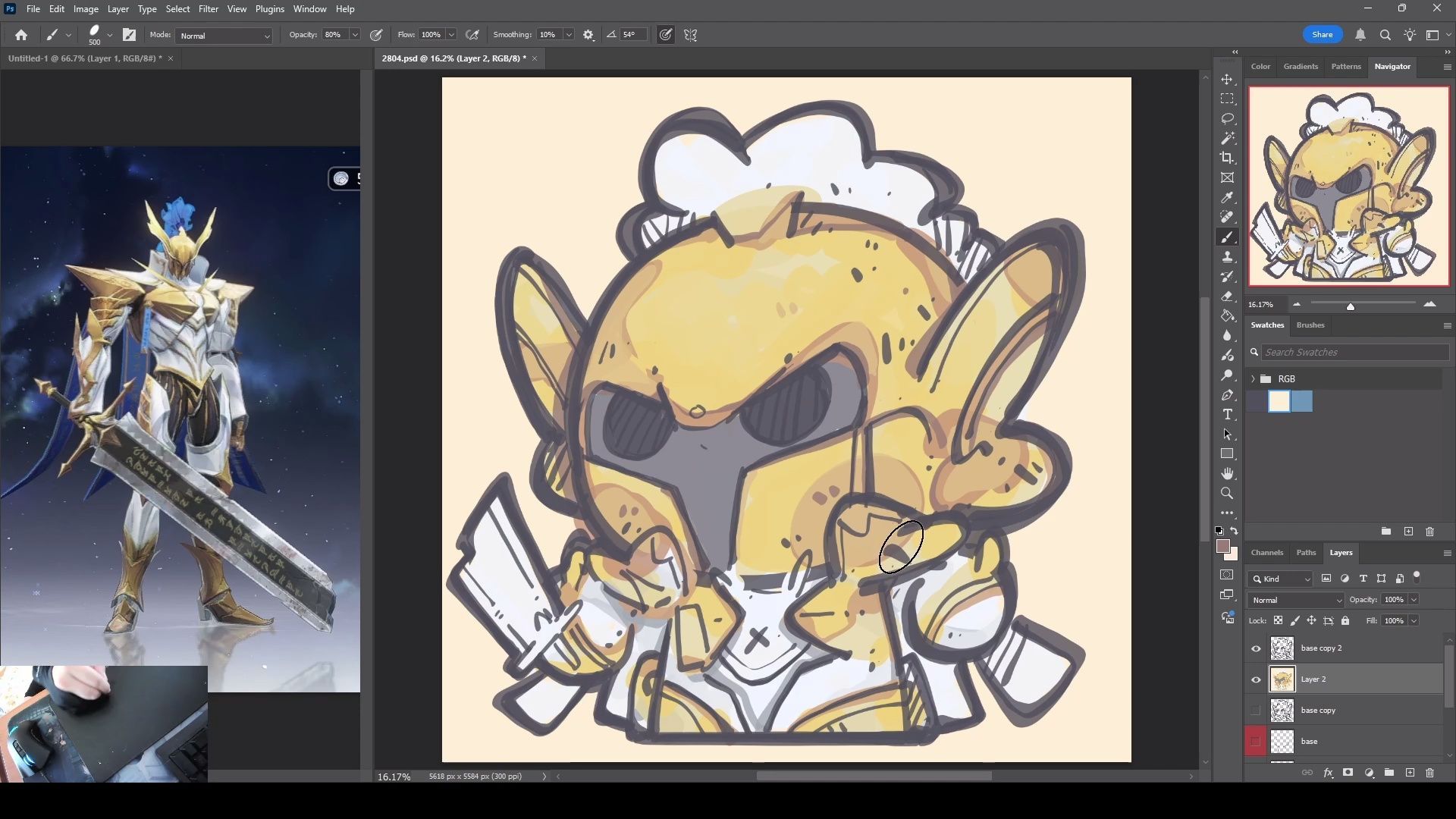Select the Magic Wand tool
This screenshot has width=1456, height=819.
[x=1227, y=138]
